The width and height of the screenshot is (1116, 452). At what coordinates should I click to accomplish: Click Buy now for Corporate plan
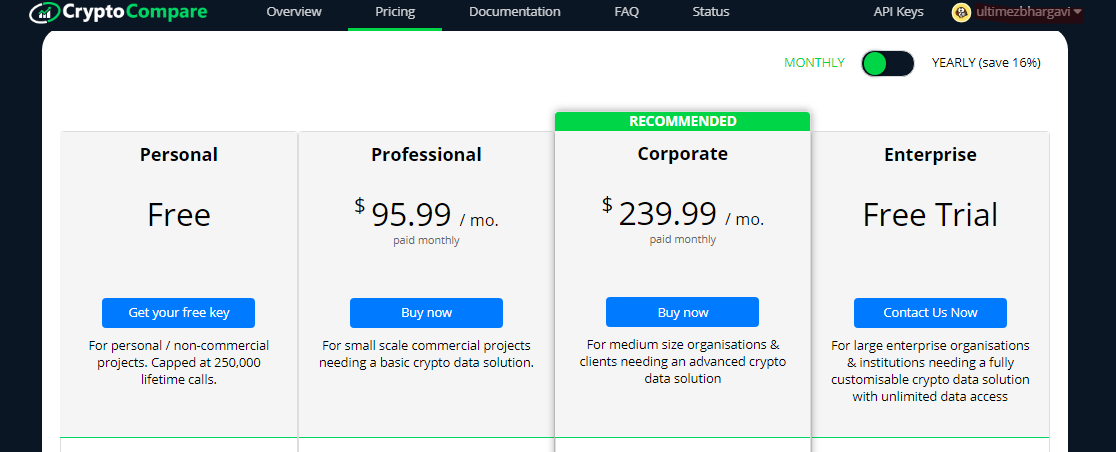[x=682, y=312]
